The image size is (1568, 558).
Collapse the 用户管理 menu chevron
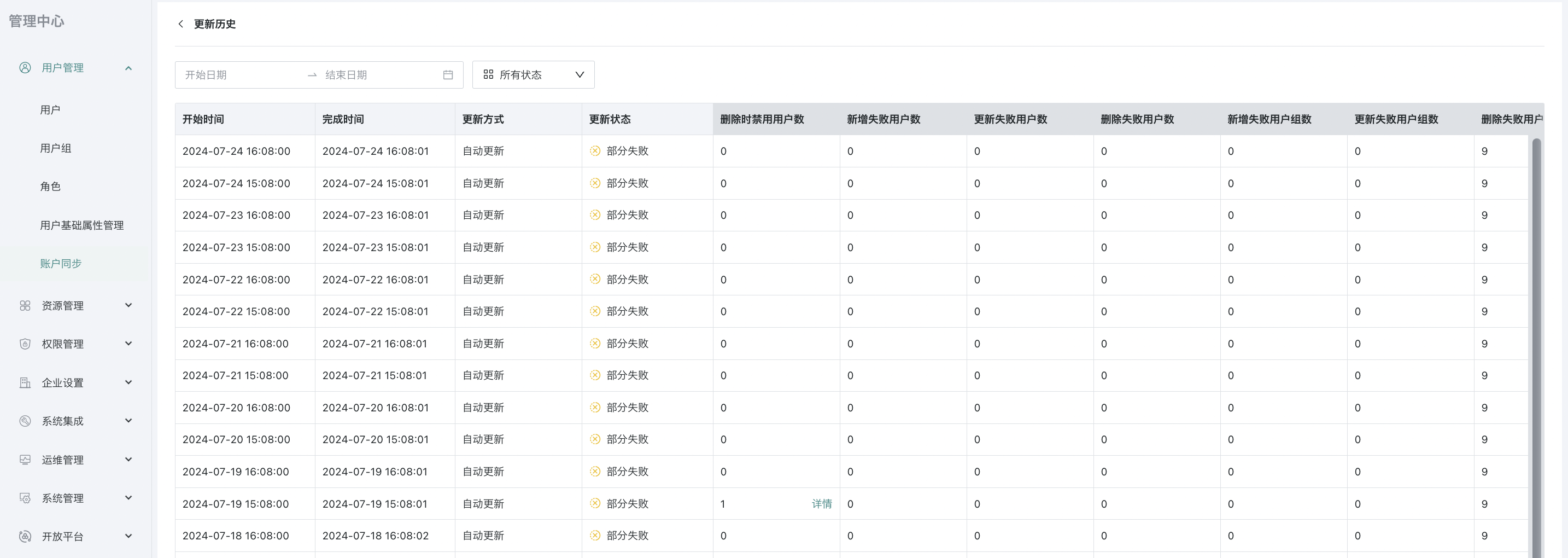128,68
